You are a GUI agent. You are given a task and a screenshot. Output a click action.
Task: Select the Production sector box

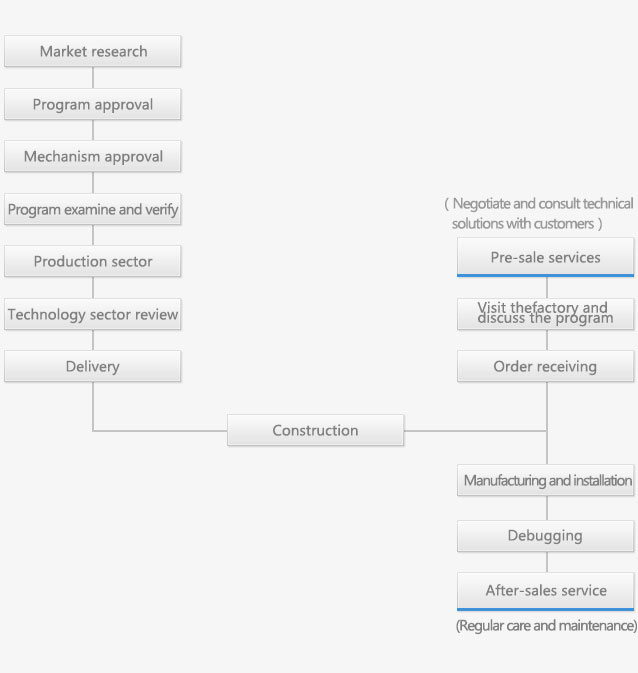(x=93, y=261)
